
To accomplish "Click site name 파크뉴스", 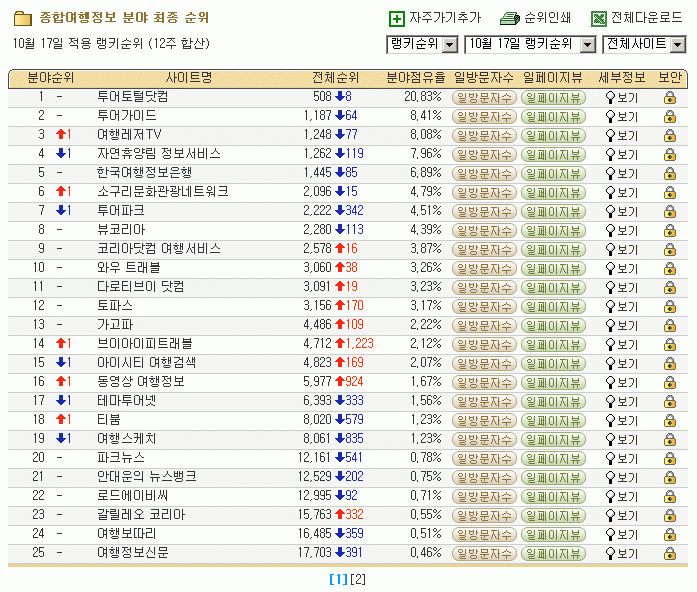I will pos(121,457).
